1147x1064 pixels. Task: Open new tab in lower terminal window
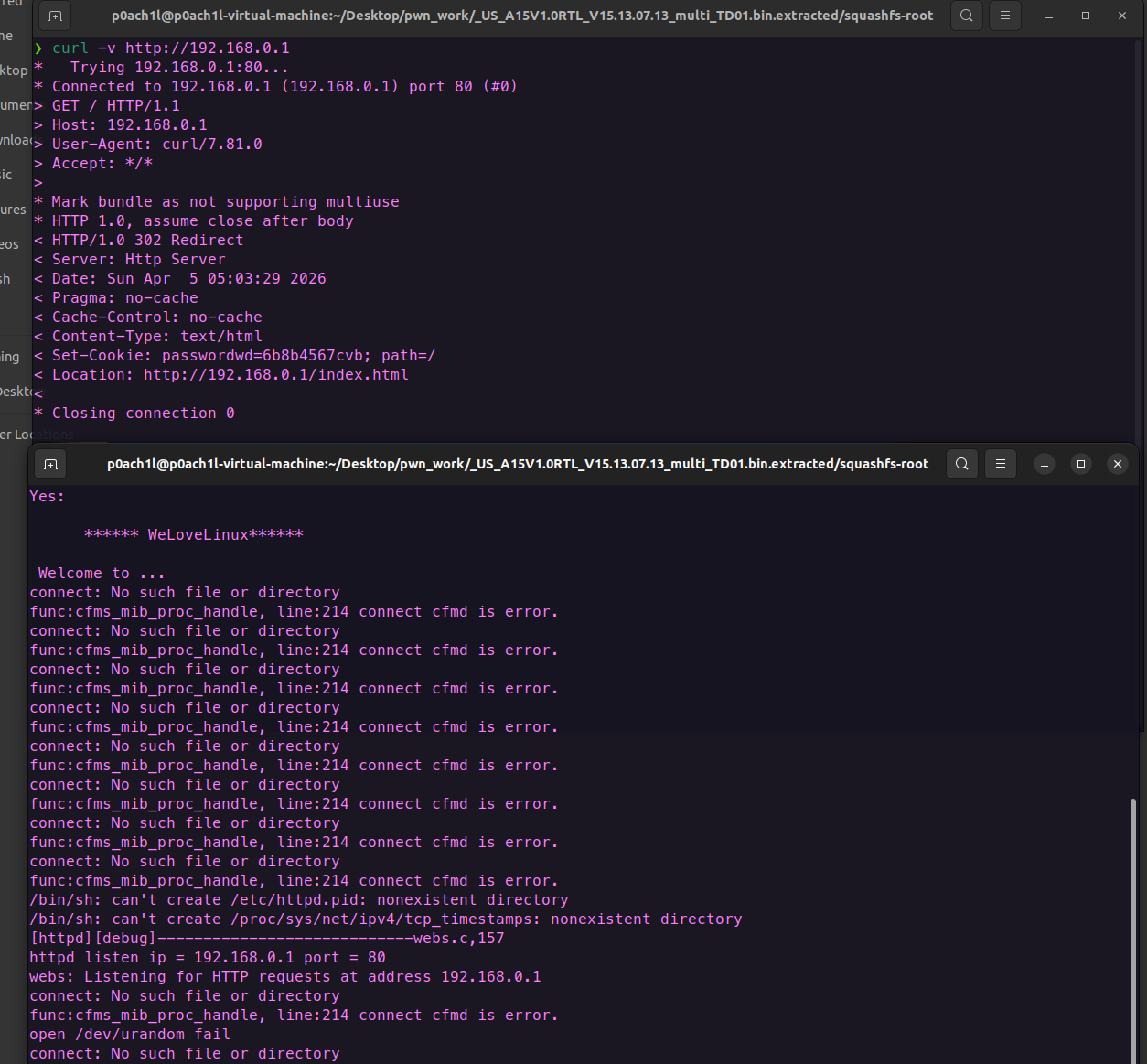pyautogui.click(x=51, y=464)
